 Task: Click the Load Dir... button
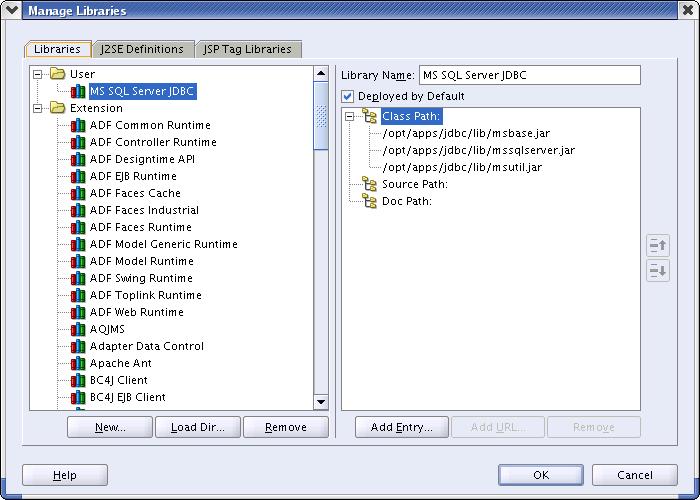(x=198, y=427)
